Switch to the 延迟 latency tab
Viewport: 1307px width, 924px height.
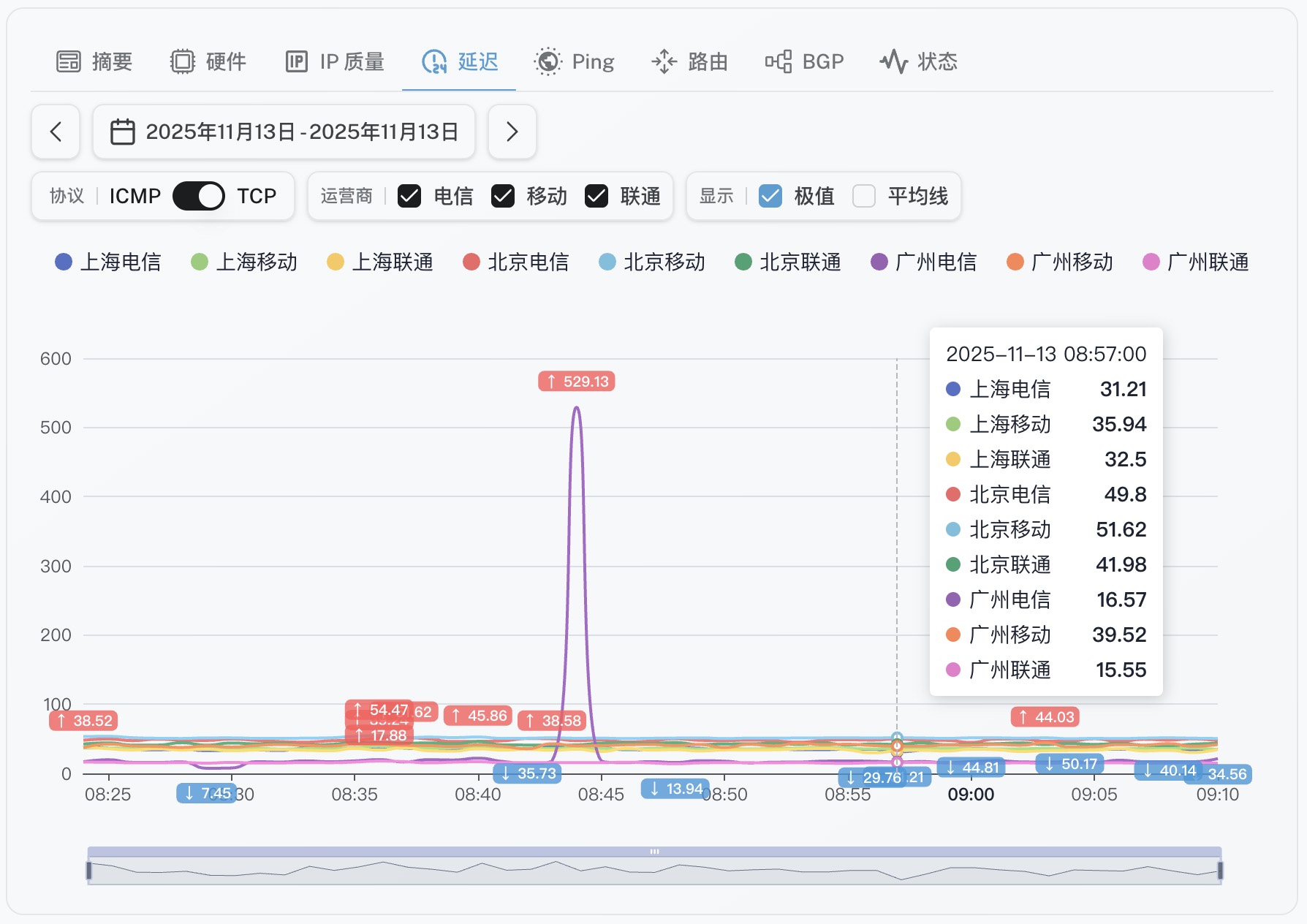(x=460, y=62)
